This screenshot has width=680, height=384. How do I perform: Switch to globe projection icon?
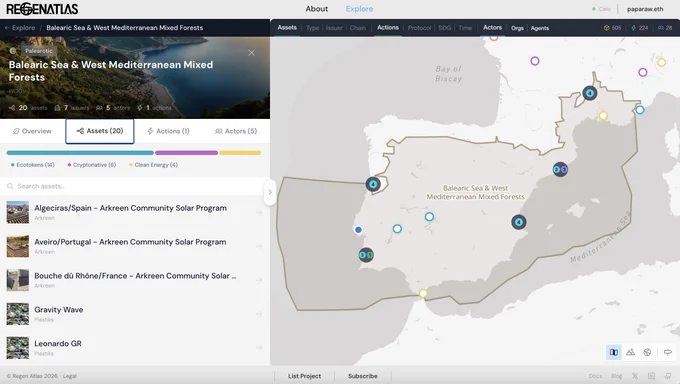point(647,352)
